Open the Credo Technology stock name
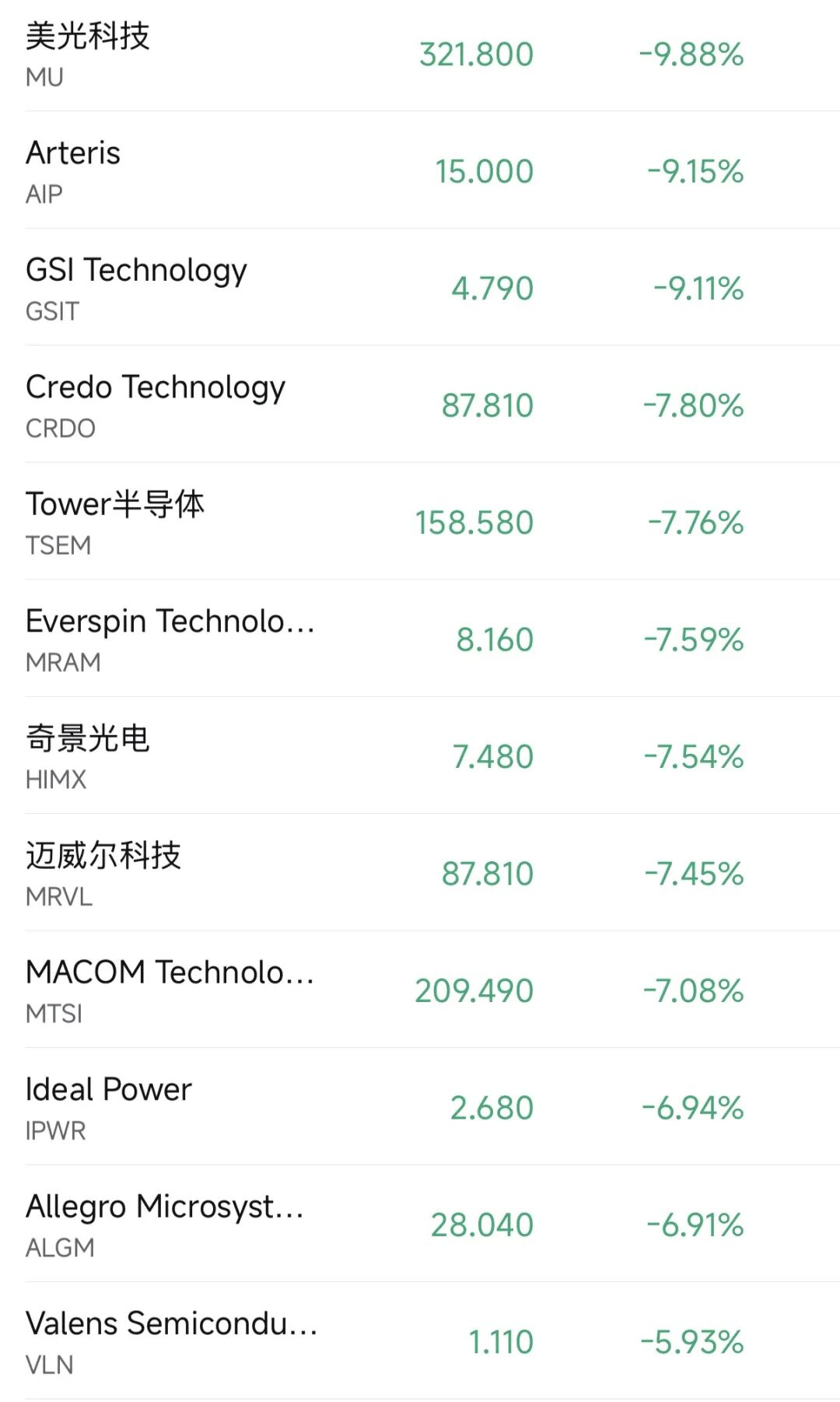The image size is (840, 1402). tap(155, 387)
